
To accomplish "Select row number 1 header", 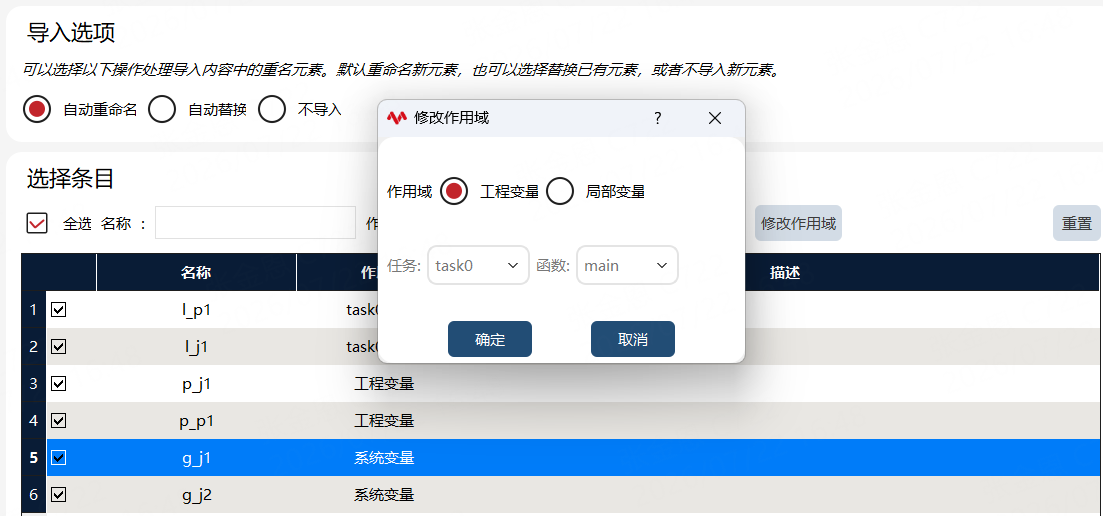I will (34, 309).
